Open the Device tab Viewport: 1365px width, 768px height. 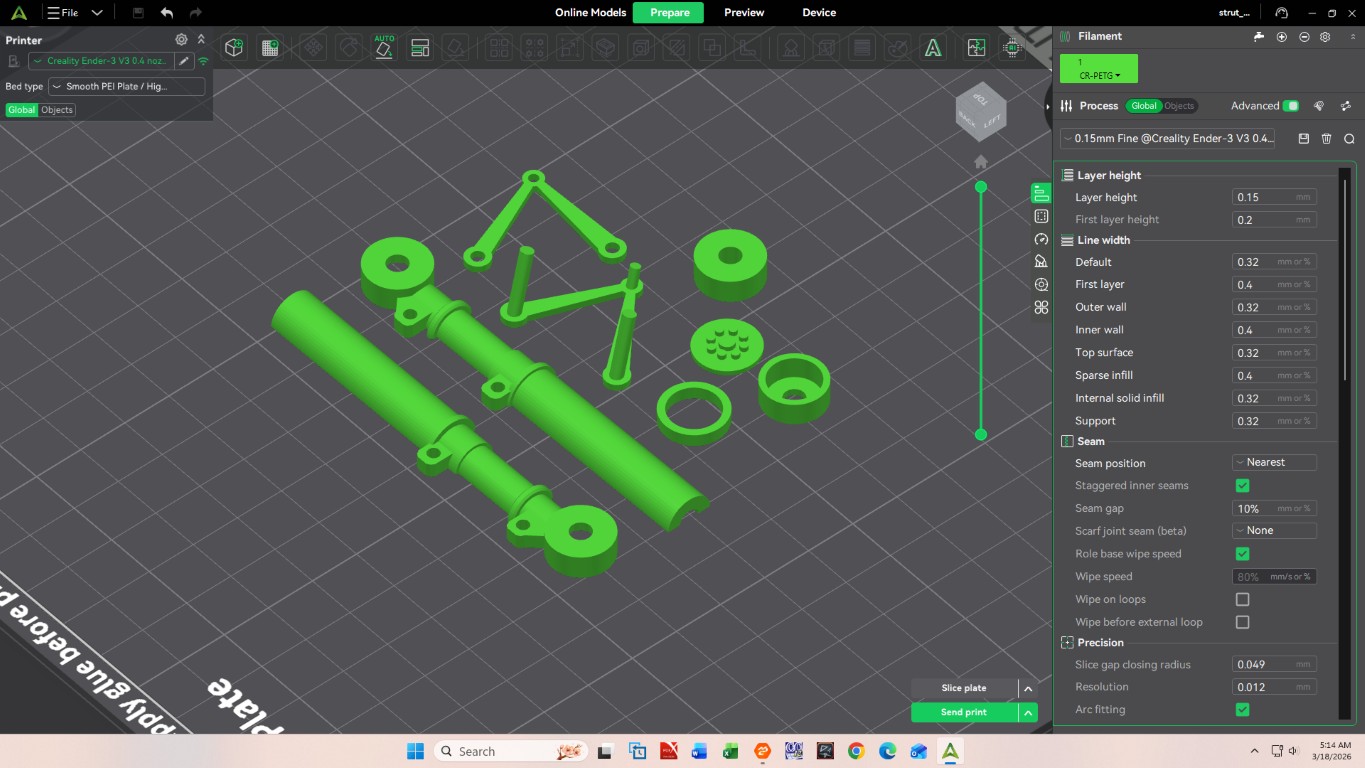pos(819,13)
